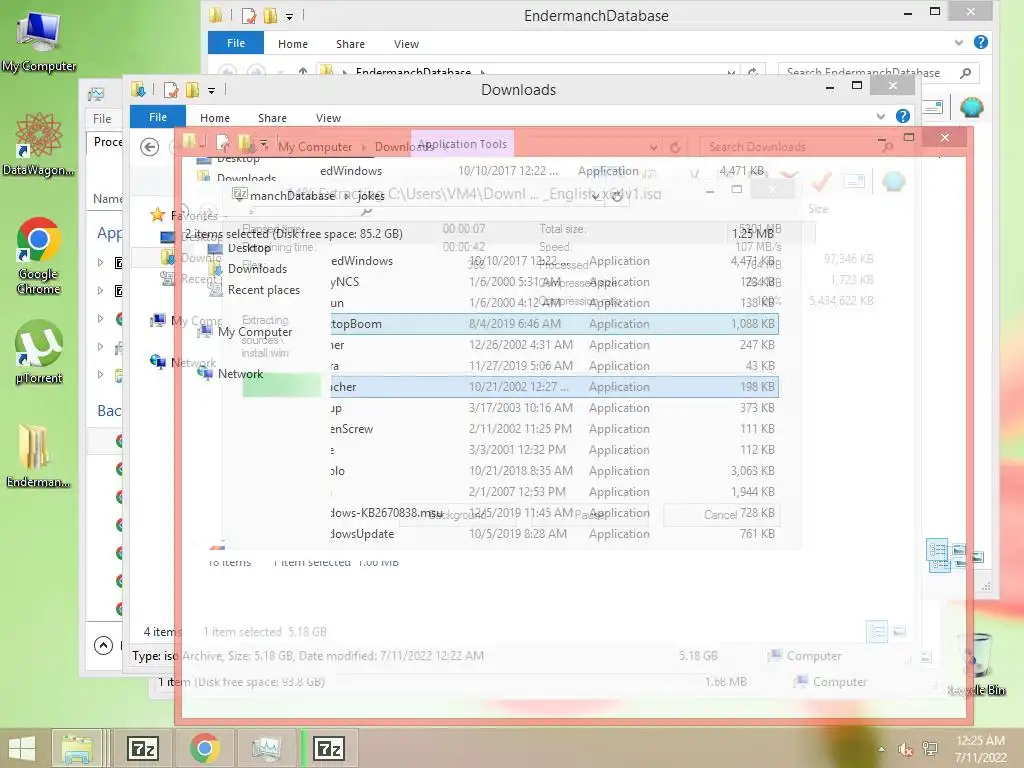The height and width of the screenshot is (768, 1024).
Task: Open help in Downloads window
Action: pos(903,116)
